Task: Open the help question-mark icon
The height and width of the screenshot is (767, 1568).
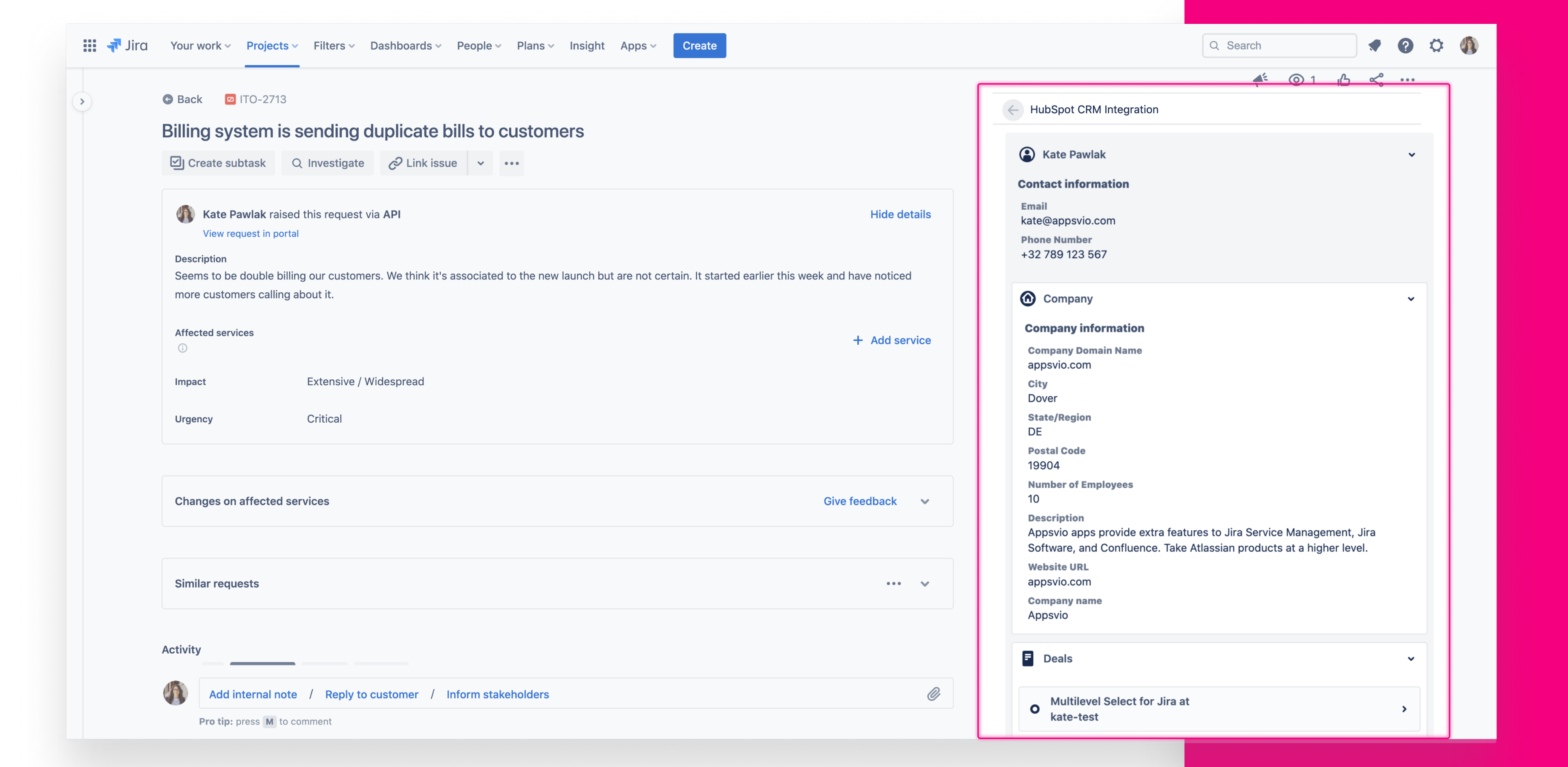Action: (x=1406, y=45)
